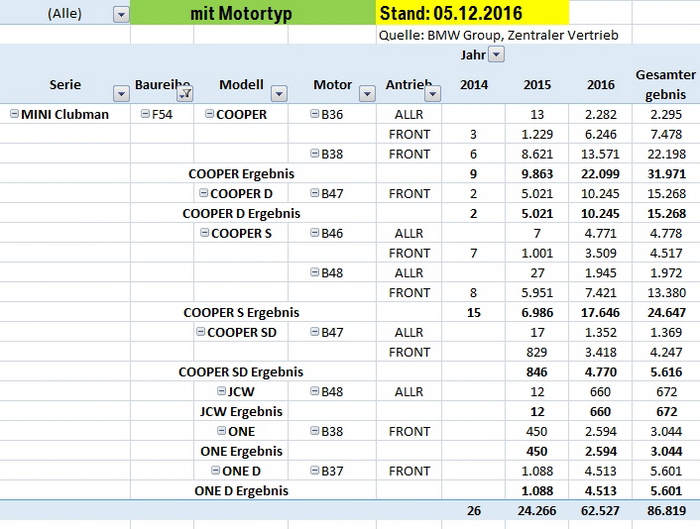This screenshot has height=529, width=700.
Task: Select cell 13.380 in B48 FRONT row
Action: tap(666, 292)
